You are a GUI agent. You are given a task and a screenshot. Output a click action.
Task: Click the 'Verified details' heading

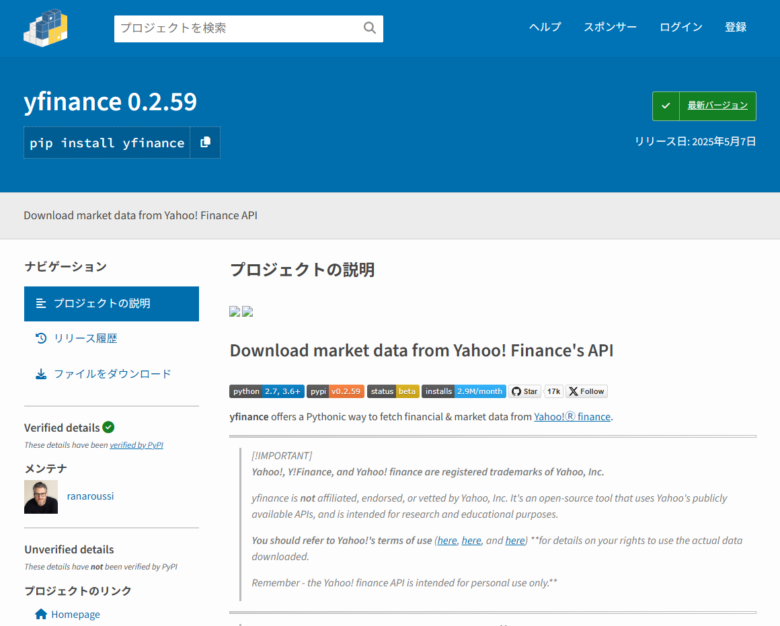click(x=62, y=427)
